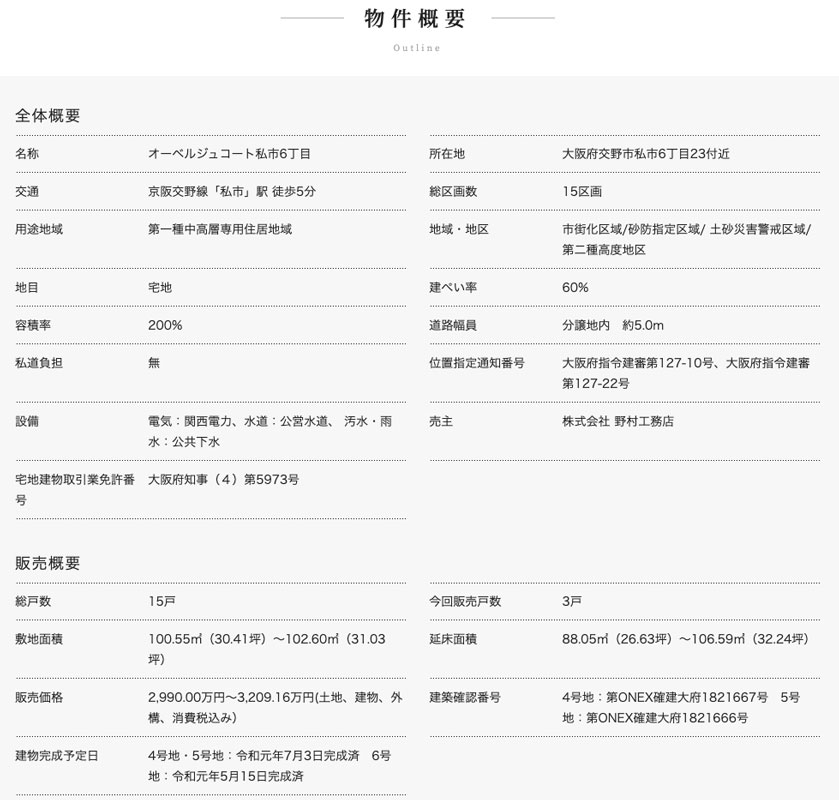Click the 建築確認番号 confirmation numbers text

click(x=680, y=707)
